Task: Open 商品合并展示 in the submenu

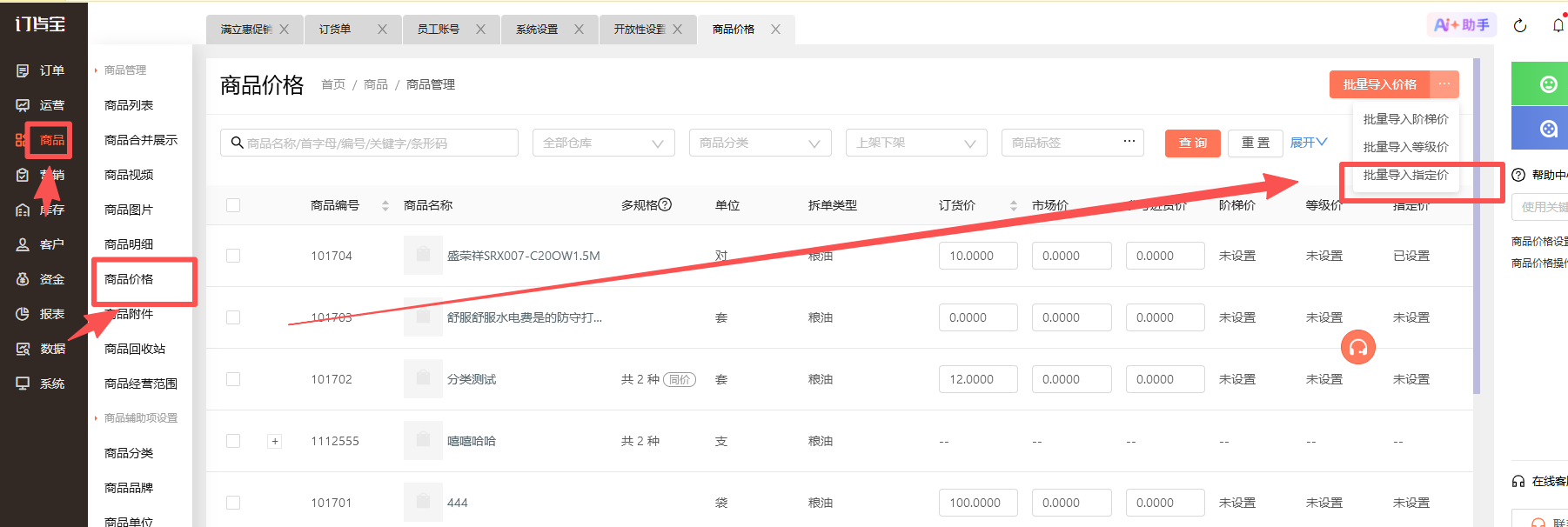Action: 141,140
